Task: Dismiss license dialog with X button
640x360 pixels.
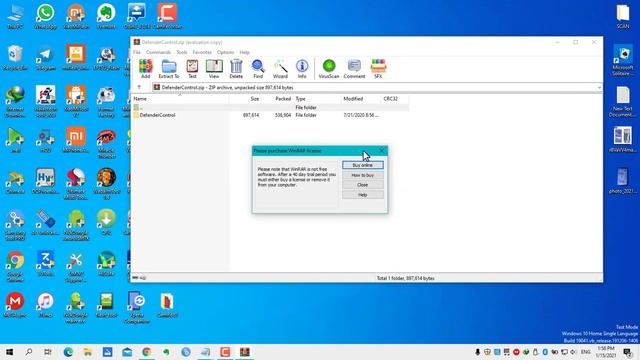Action: coord(382,151)
